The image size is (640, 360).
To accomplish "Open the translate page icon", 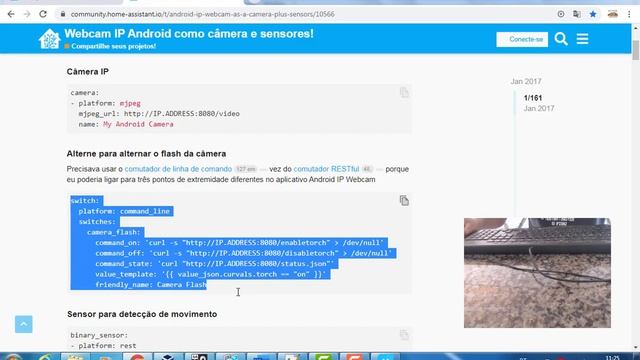I will pos(577,14).
